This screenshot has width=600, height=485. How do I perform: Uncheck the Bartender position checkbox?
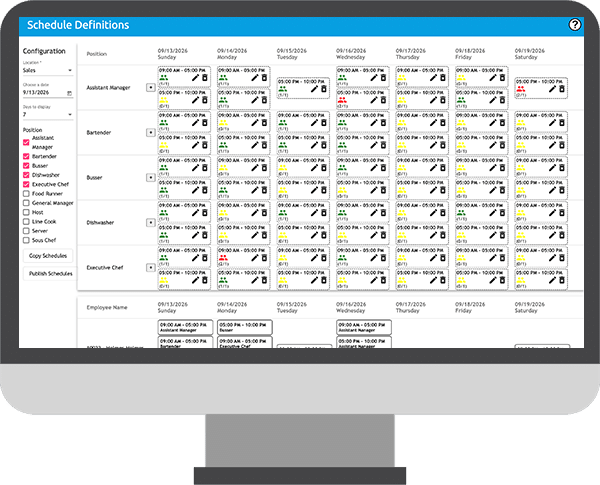point(26,156)
